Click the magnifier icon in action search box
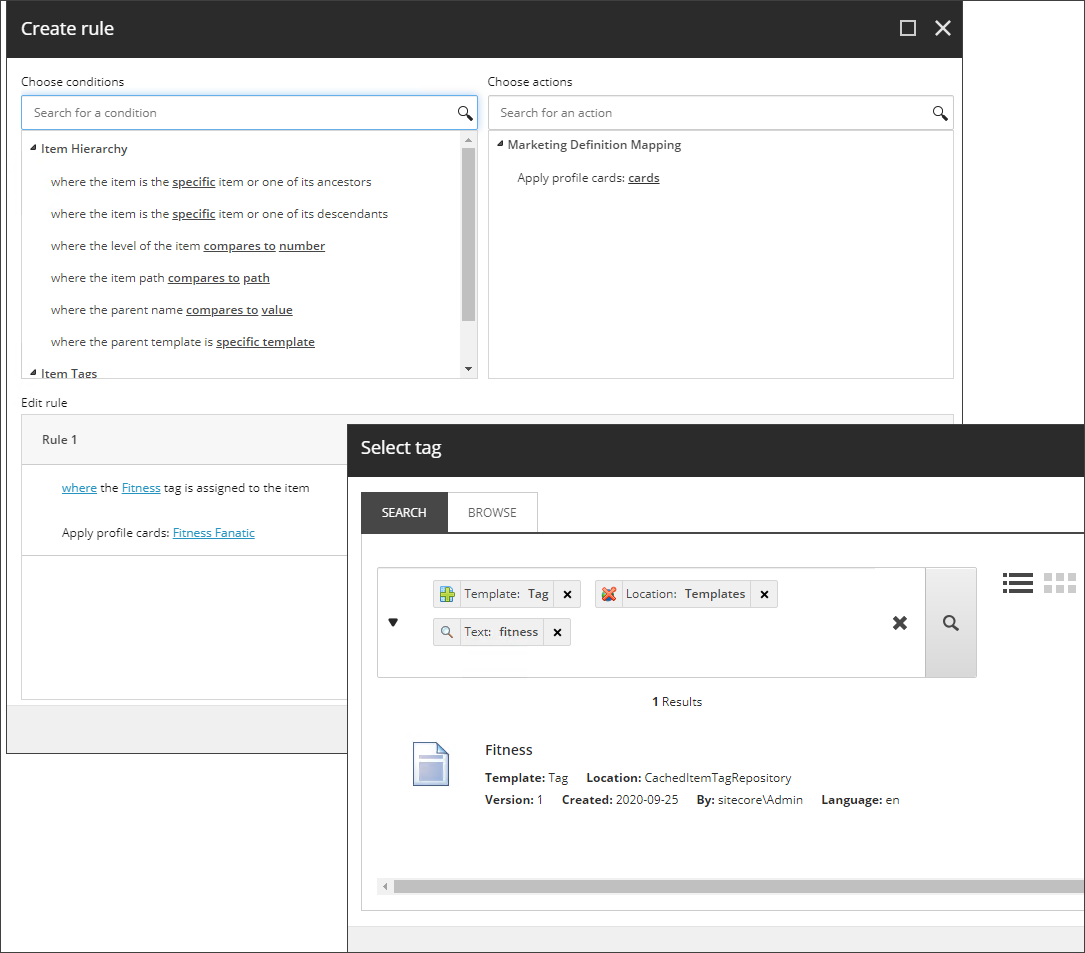This screenshot has height=953, width=1085. (939, 113)
